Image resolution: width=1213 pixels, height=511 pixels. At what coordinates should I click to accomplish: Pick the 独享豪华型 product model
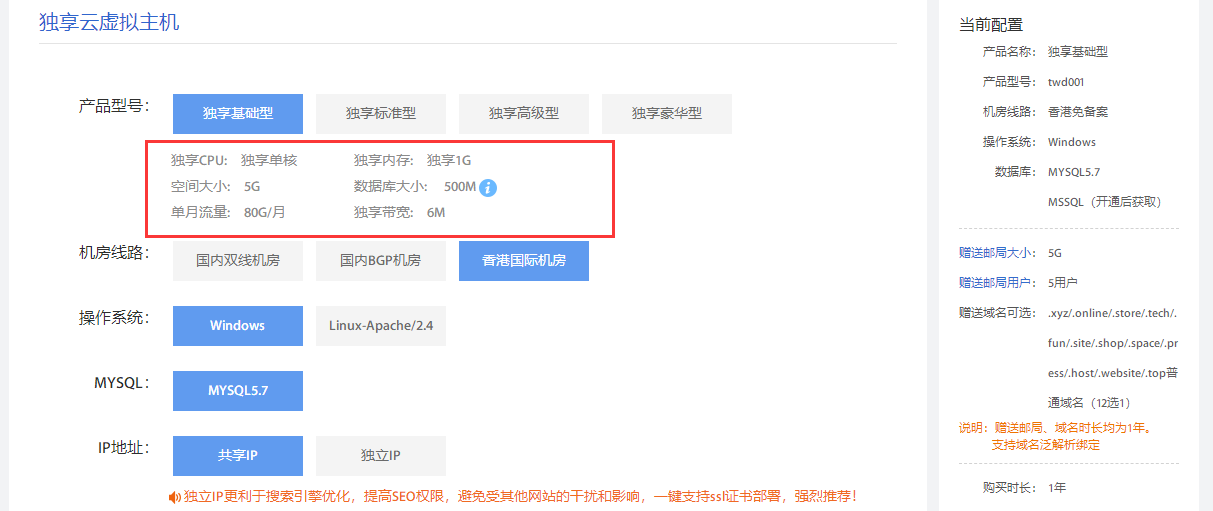point(667,114)
